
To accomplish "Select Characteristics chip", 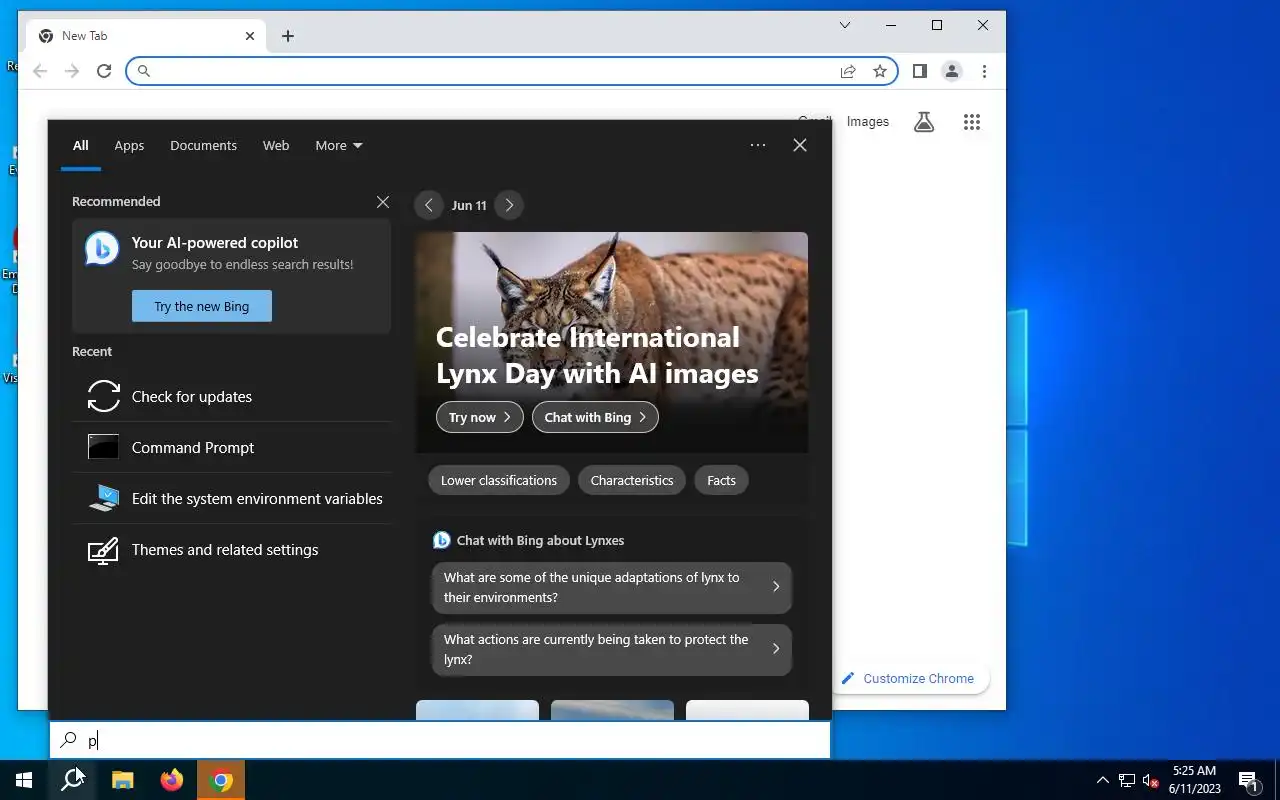I will (x=632, y=480).
